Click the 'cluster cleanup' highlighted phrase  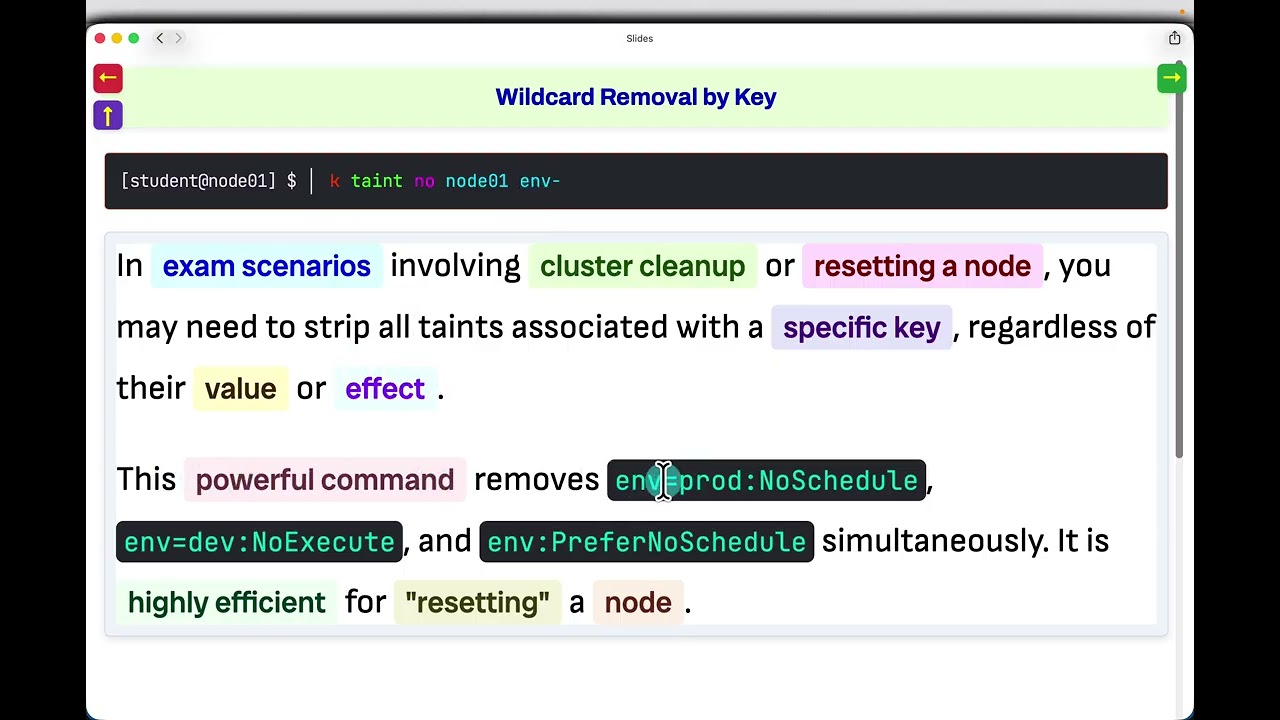click(642, 266)
